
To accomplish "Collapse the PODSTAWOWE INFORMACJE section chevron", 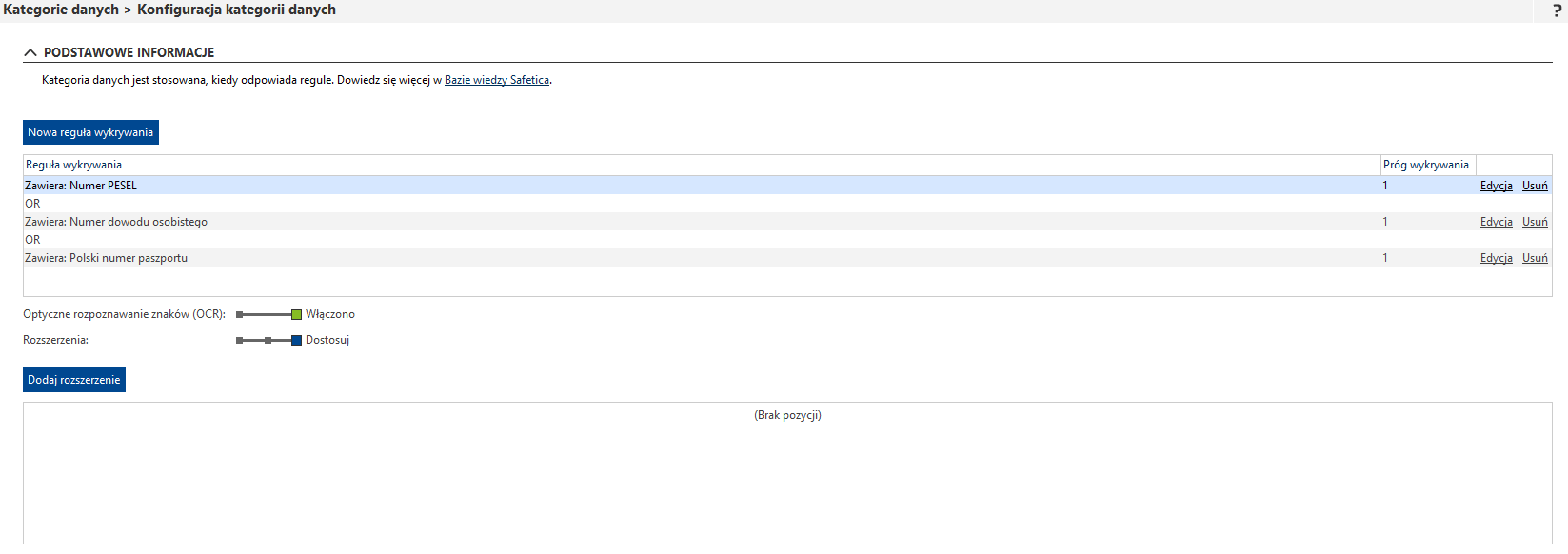I will click(x=30, y=53).
